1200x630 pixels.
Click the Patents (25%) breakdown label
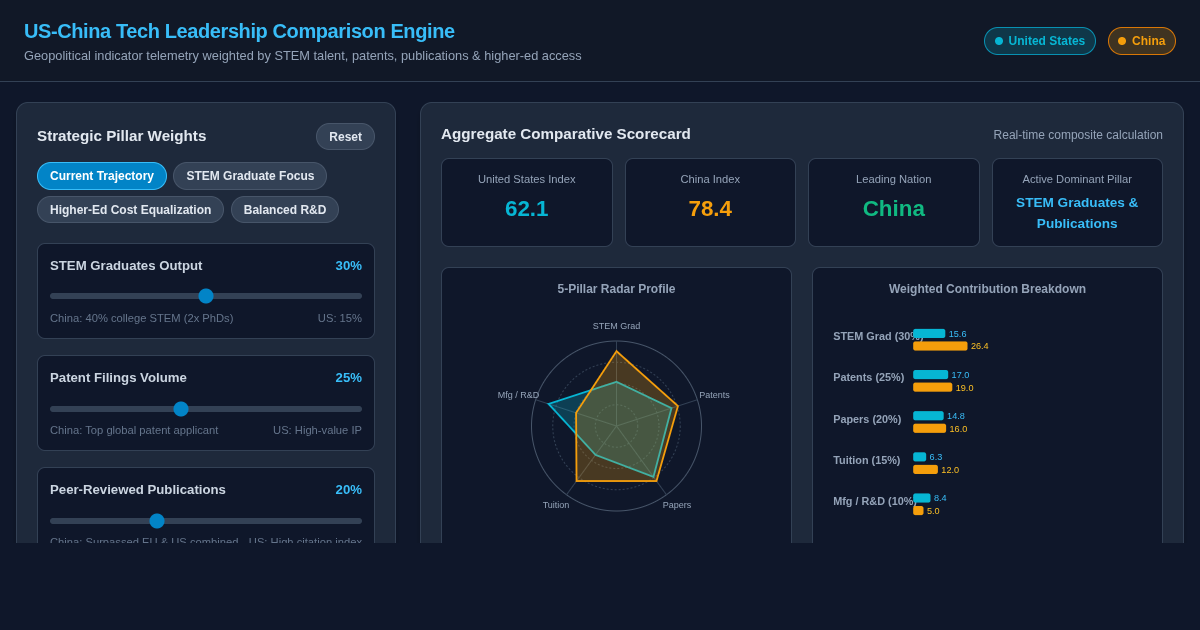(x=869, y=377)
